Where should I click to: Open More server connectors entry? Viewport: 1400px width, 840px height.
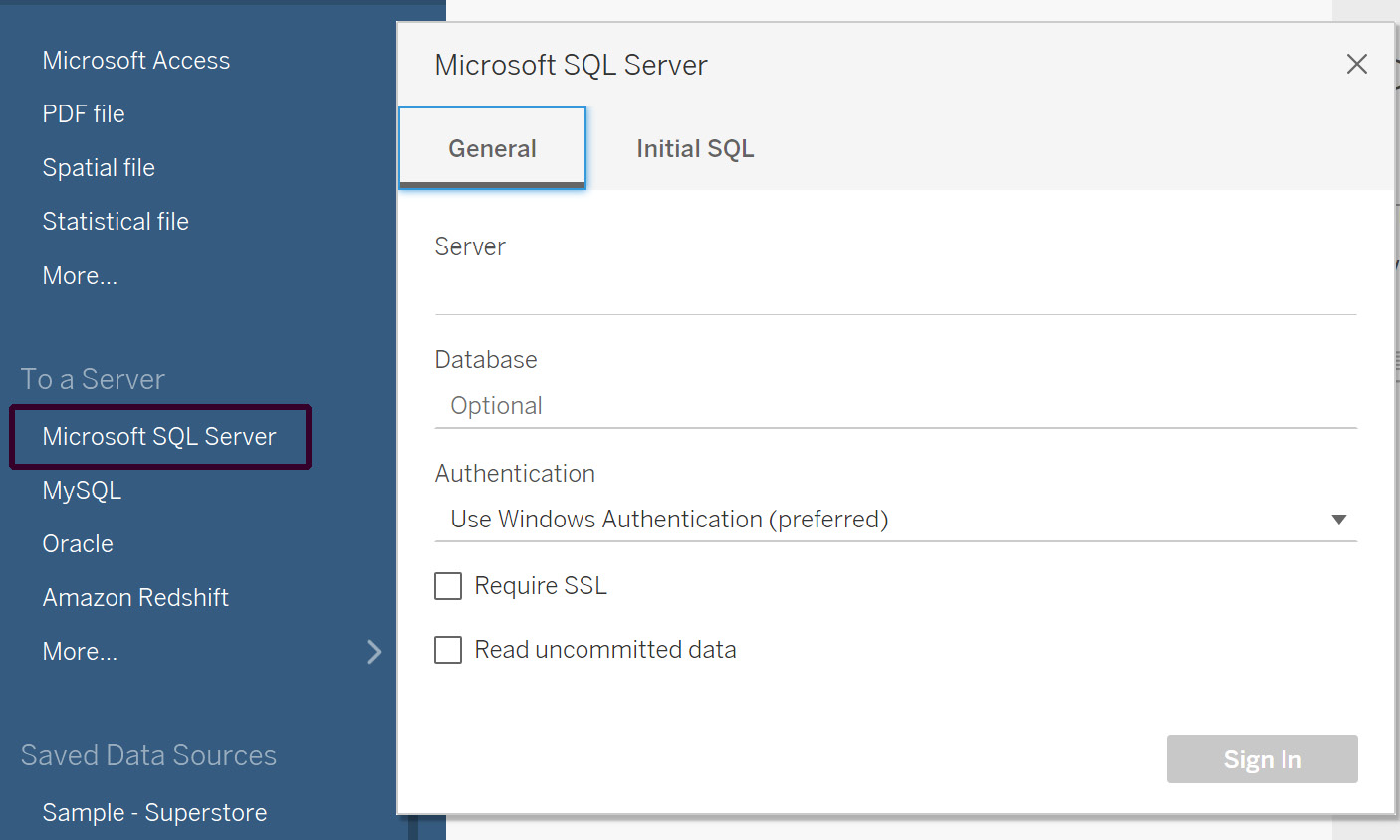pyautogui.click(x=80, y=652)
